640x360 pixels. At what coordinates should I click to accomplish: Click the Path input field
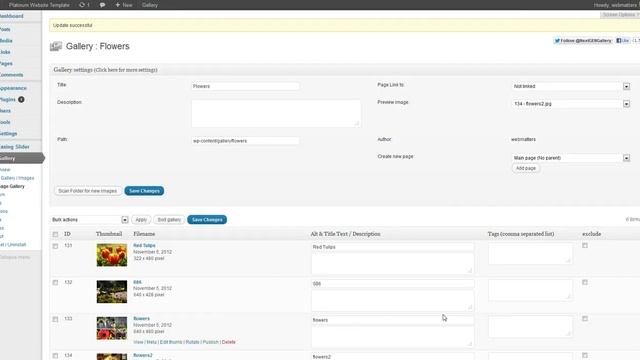point(245,141)
